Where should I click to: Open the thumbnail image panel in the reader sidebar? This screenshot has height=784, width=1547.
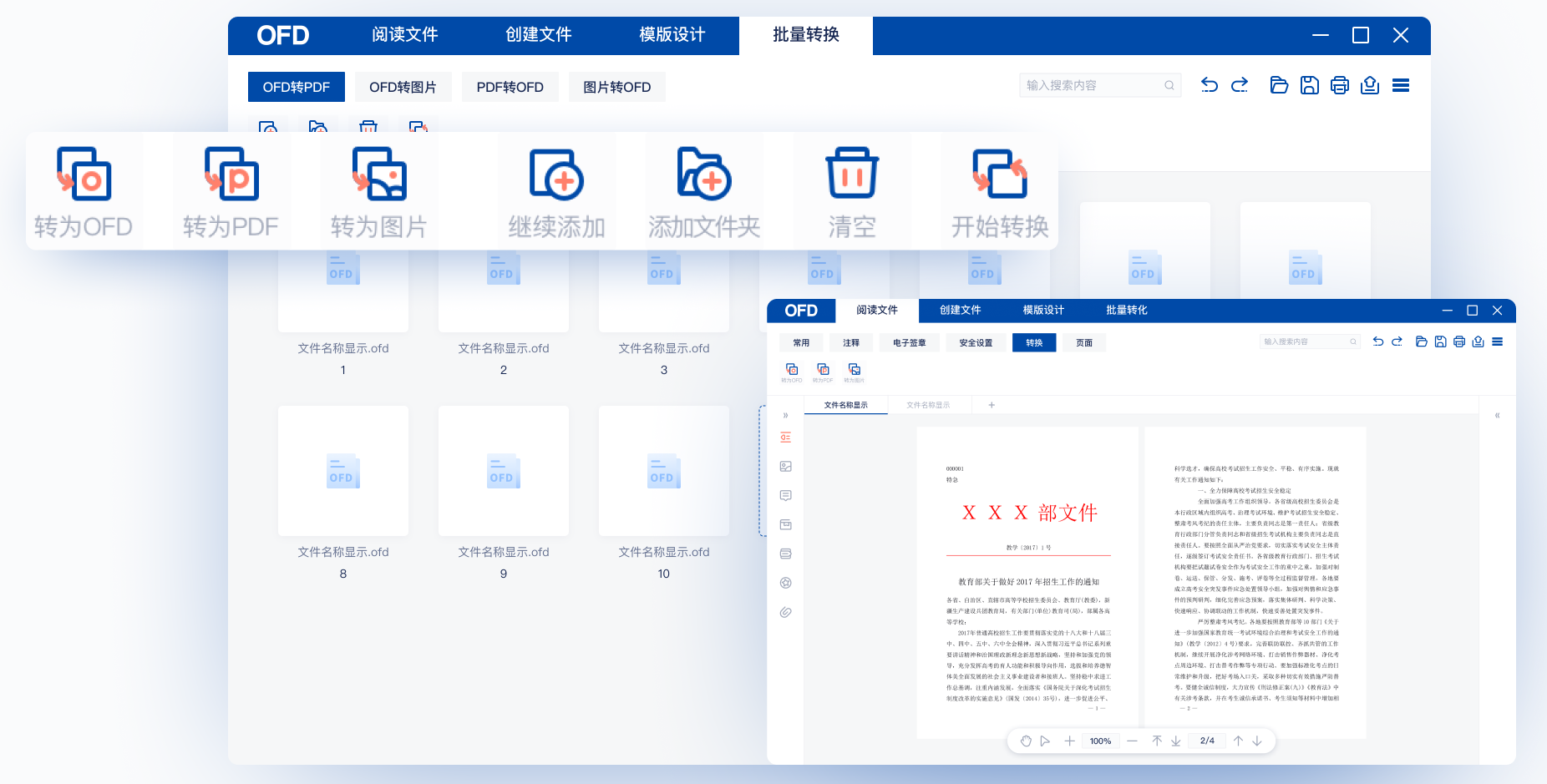(785, 467)
